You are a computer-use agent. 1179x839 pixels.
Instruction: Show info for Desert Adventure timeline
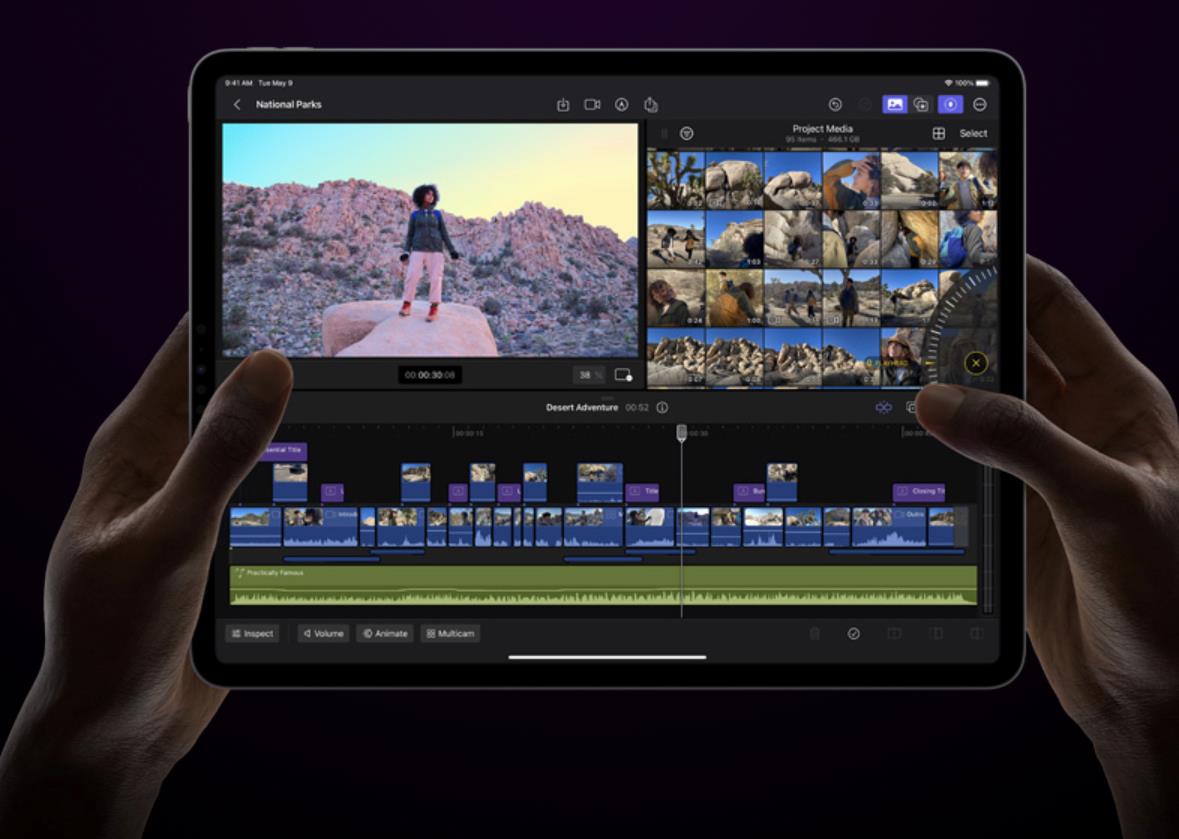click(x=662, y=408)
